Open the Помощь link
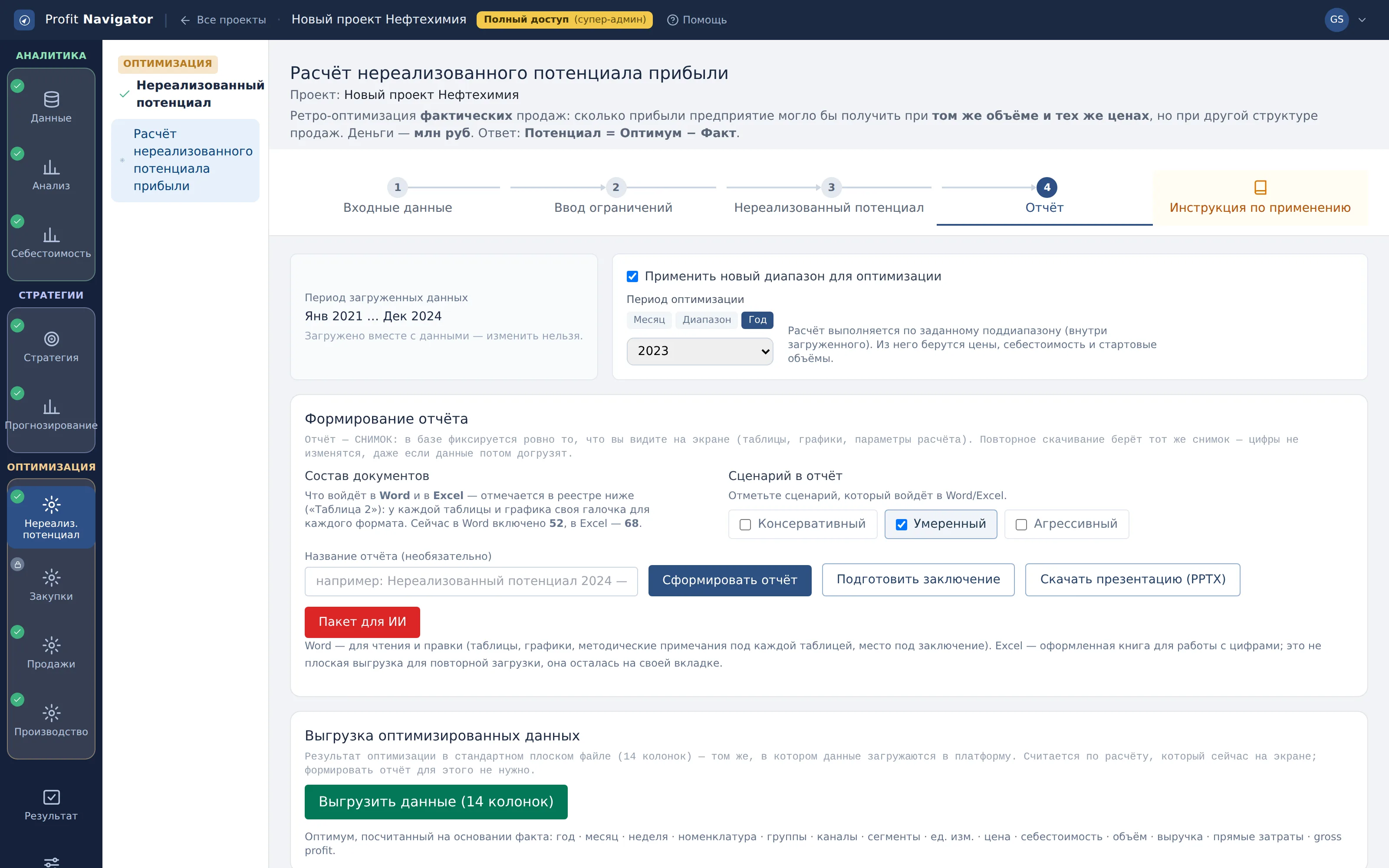 click(697, 20)
